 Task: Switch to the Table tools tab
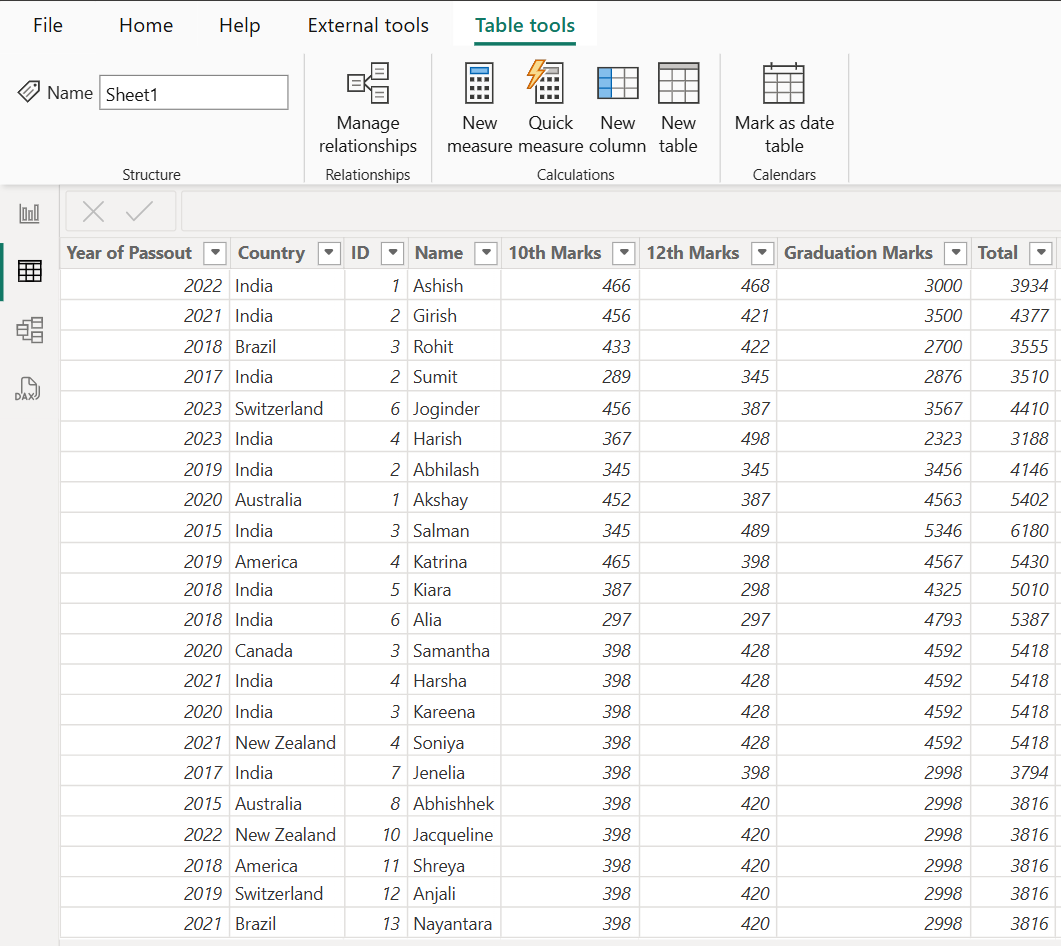524,25
